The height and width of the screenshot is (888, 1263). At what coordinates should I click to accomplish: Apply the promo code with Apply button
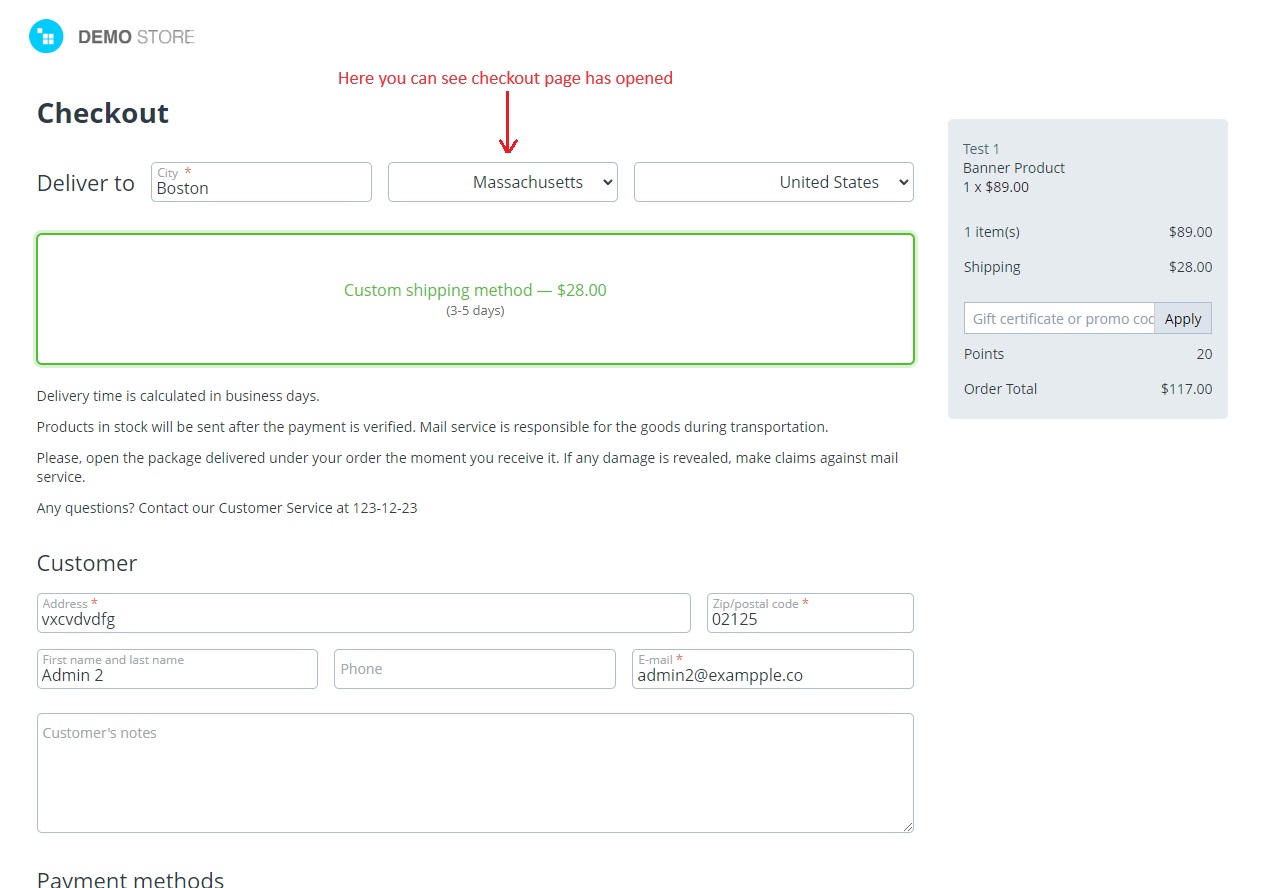click(x=1183, y=318)
